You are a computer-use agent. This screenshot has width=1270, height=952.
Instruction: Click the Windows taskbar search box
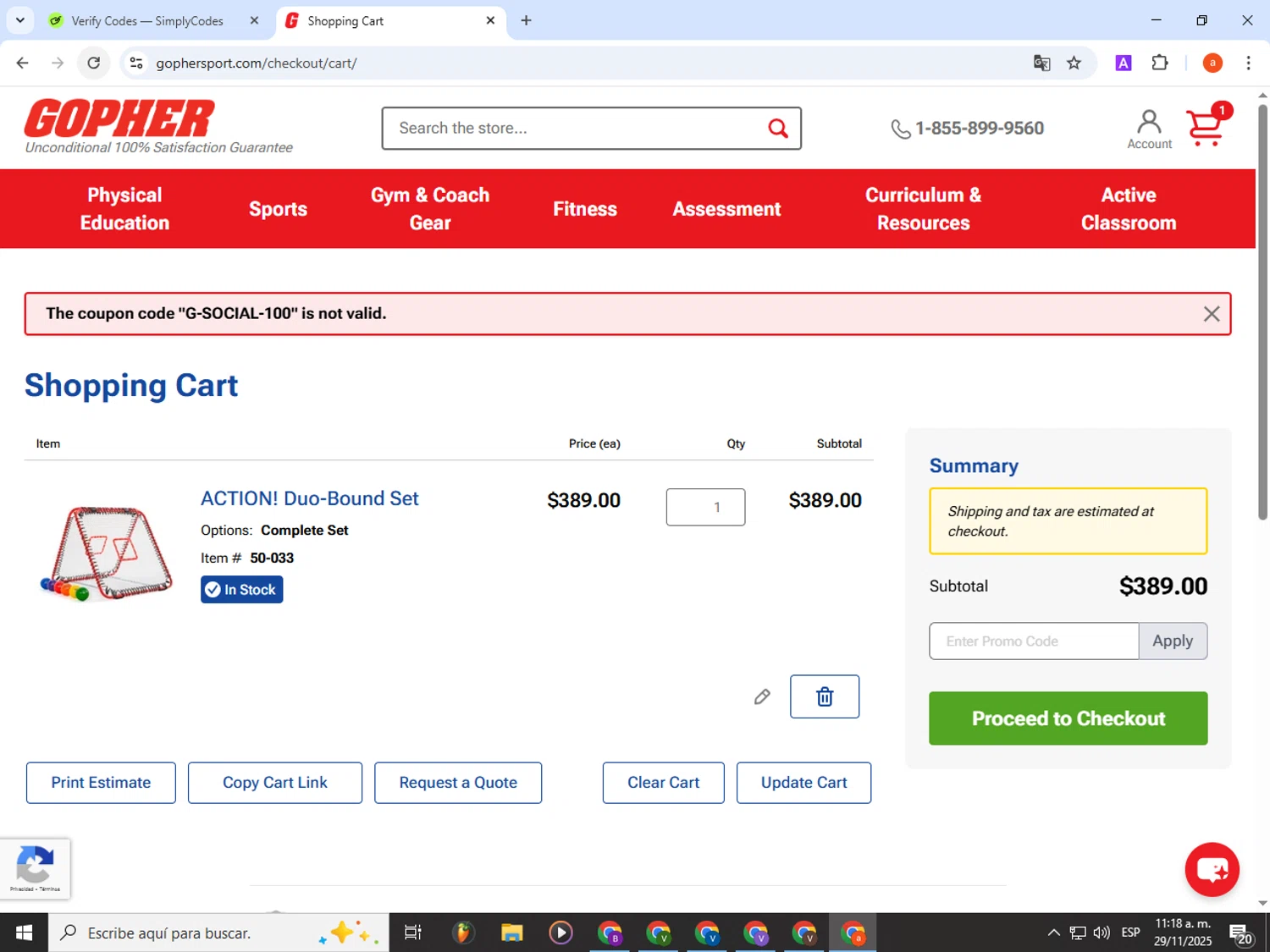[x=218, y=933]
